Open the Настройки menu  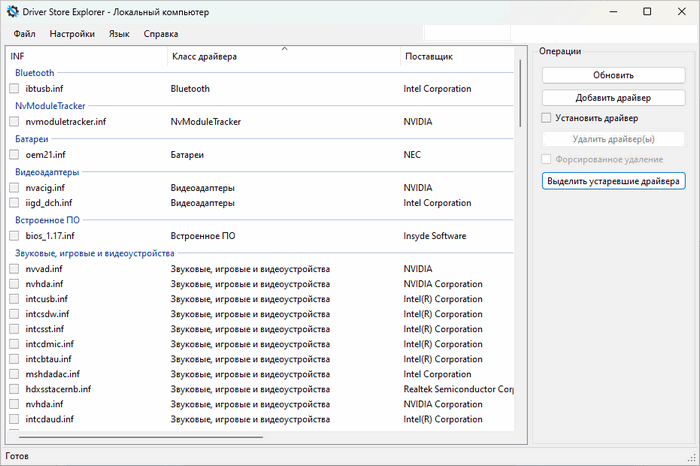tap(72, 34)
